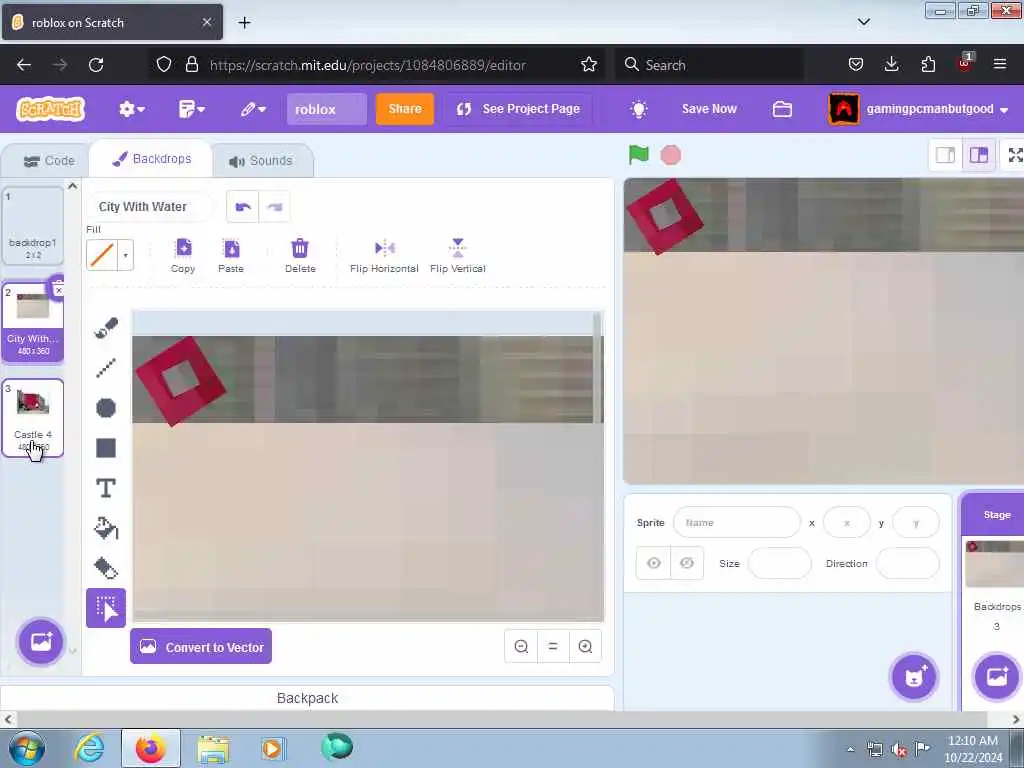Image resolution: width=1024 pixels, height=768 pixels.
Task: Start project with green flag
Action: (639, 155)
